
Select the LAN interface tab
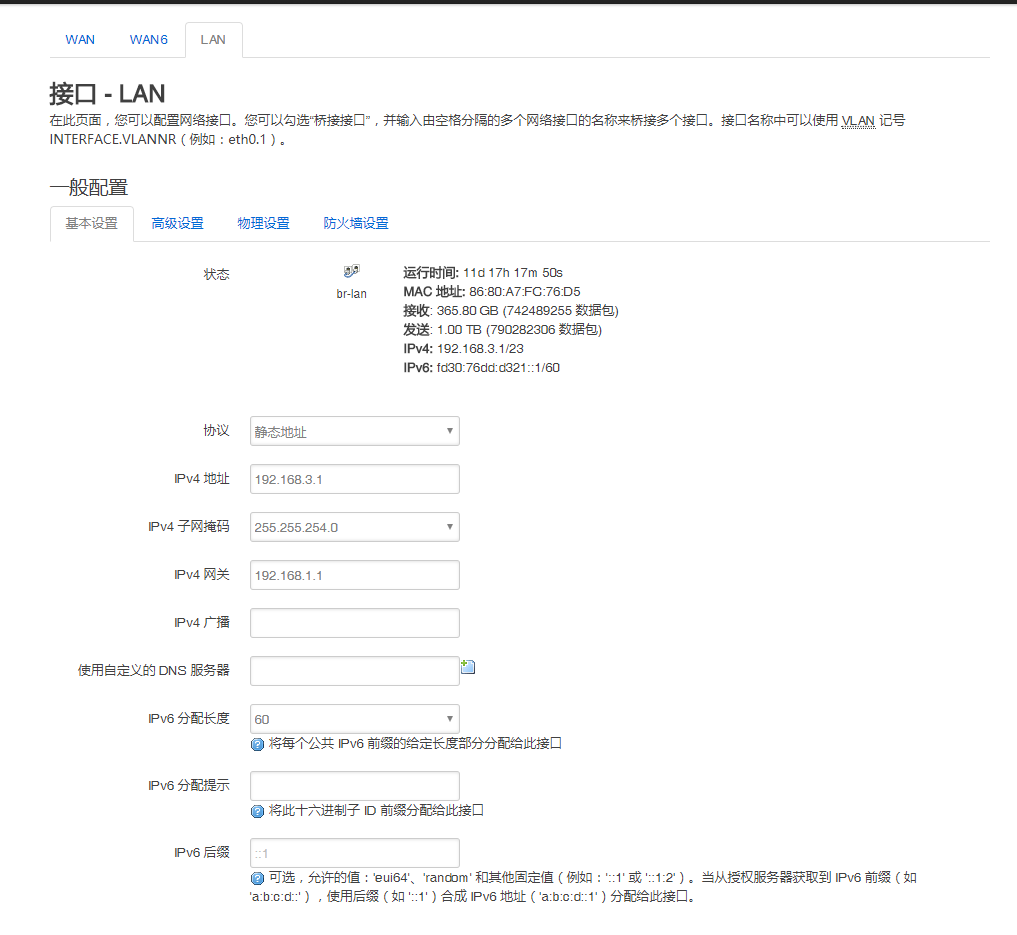pos(213,40)
